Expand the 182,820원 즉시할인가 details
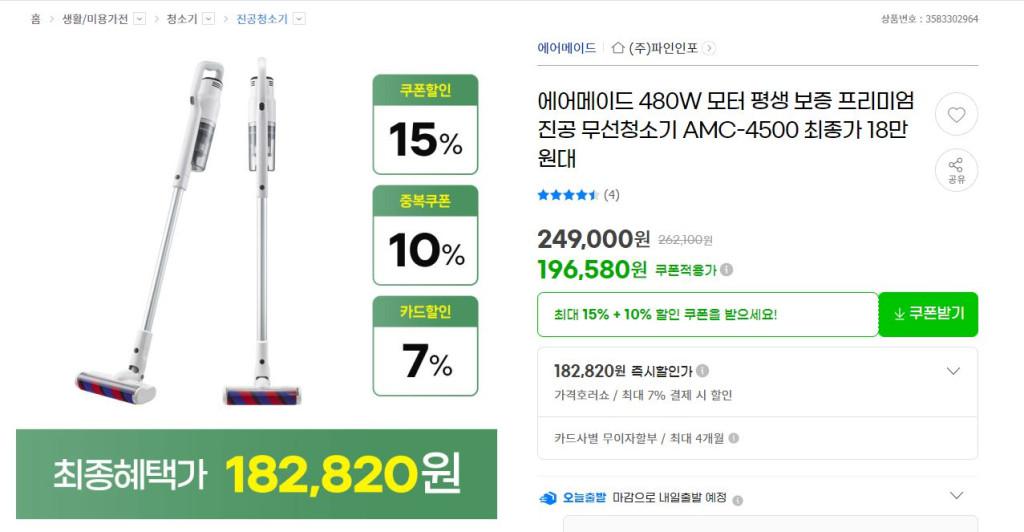 (953, 371)
